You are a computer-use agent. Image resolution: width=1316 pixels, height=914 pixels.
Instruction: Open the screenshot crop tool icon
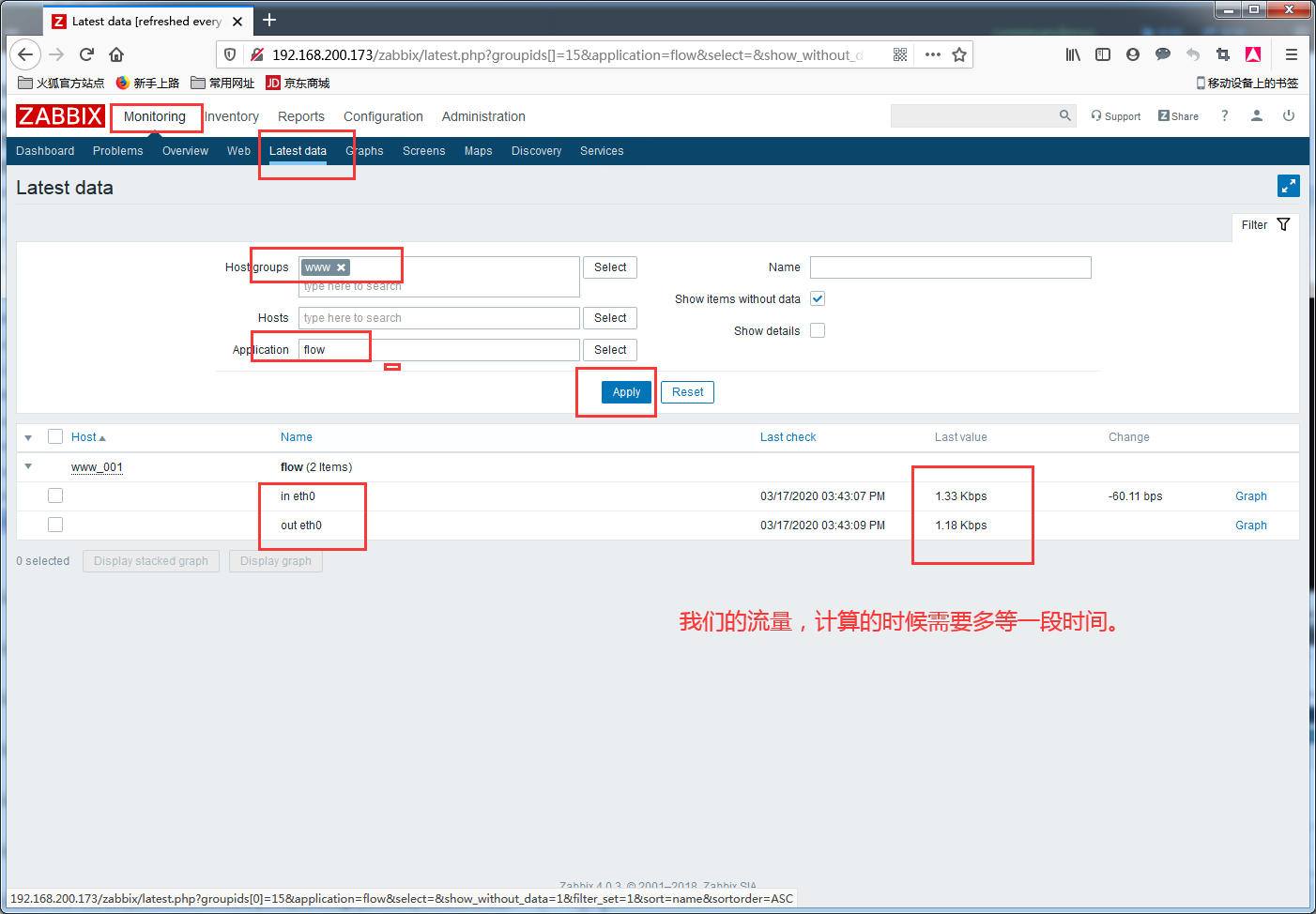tap(1222, 54)
